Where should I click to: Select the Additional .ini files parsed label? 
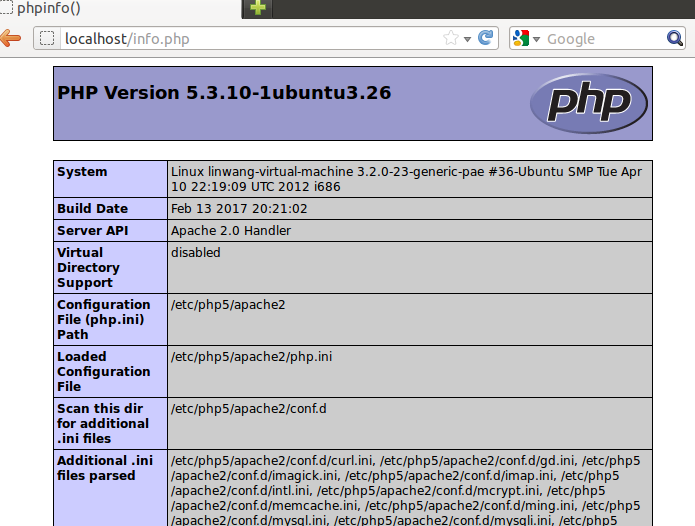coord(105,468)
